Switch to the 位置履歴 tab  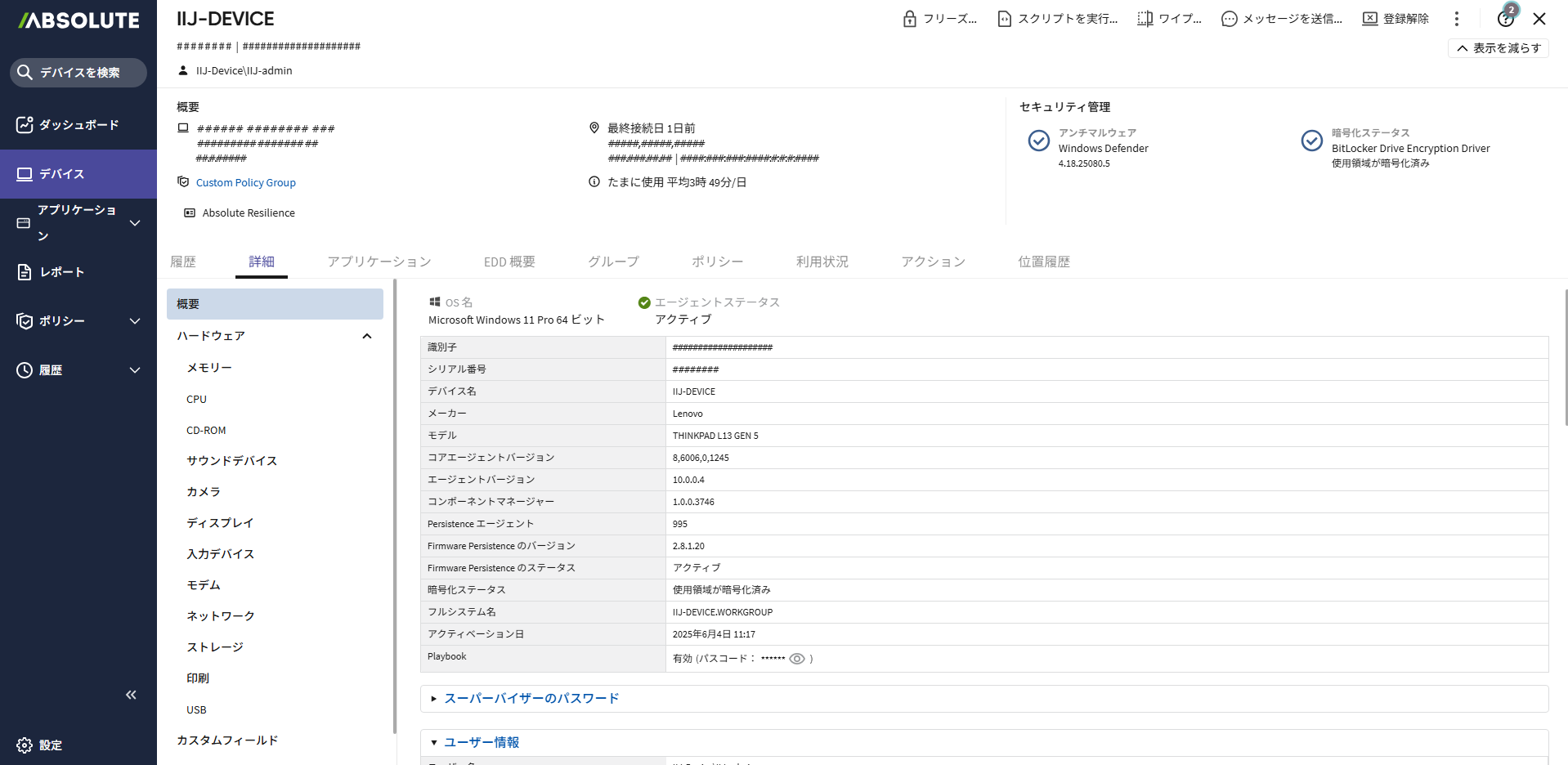1043,262
